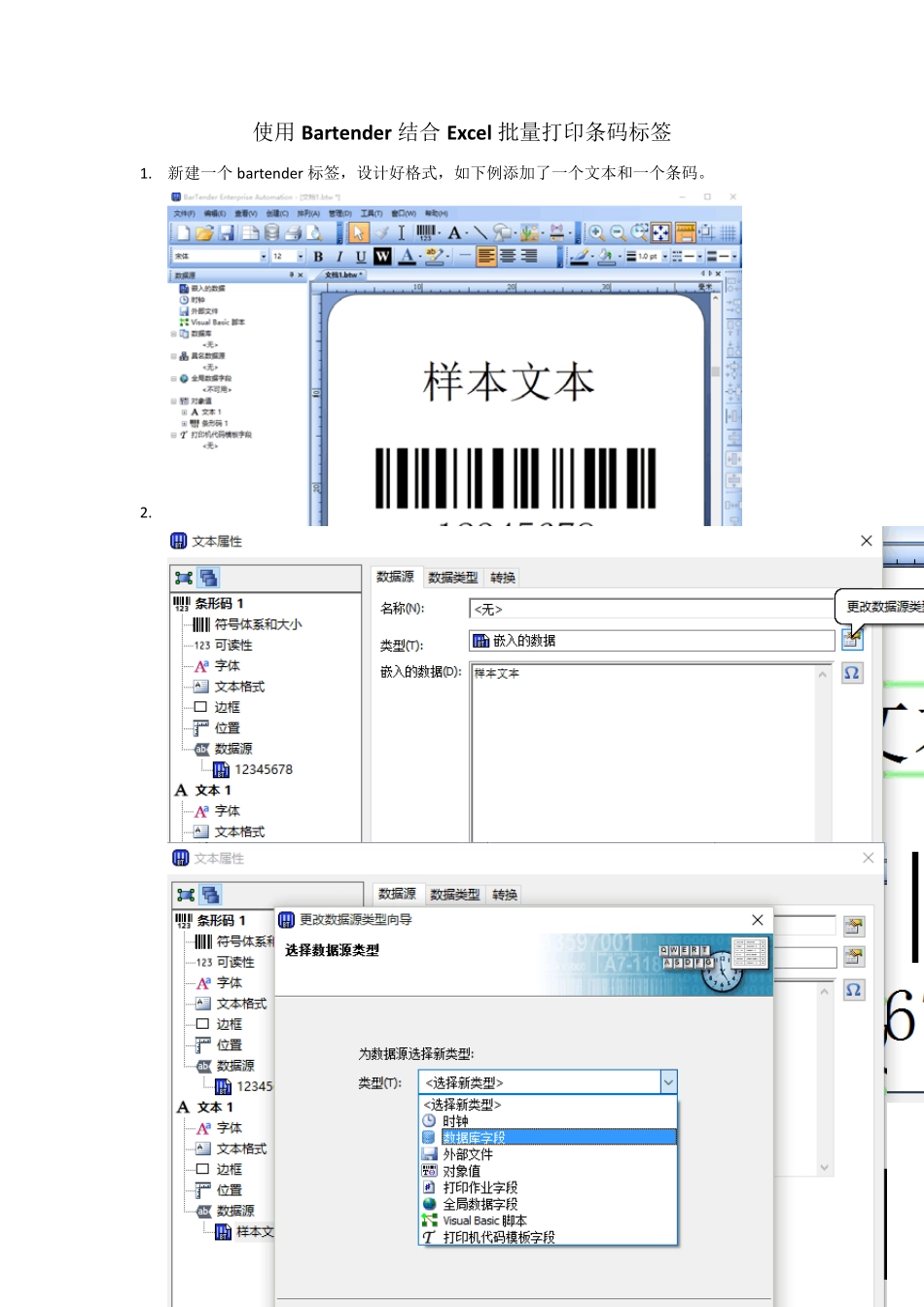
Task: Close the 更改数据源类型向导 wizard
Action: click(x=758, y=920)
